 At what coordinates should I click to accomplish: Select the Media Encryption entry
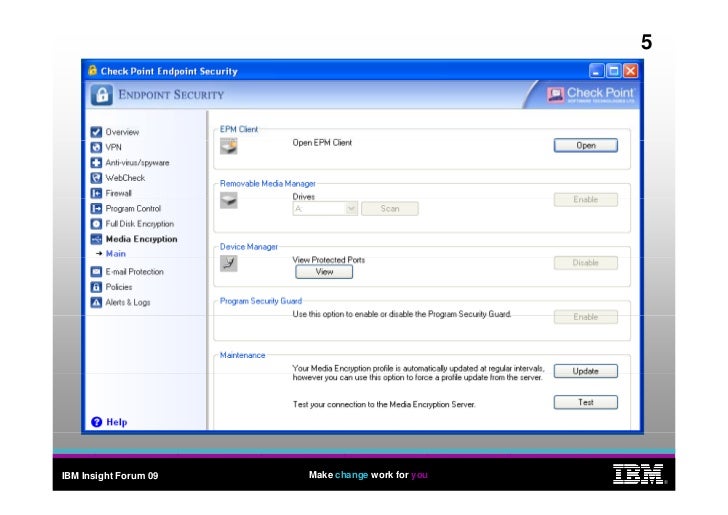[141, 240]
